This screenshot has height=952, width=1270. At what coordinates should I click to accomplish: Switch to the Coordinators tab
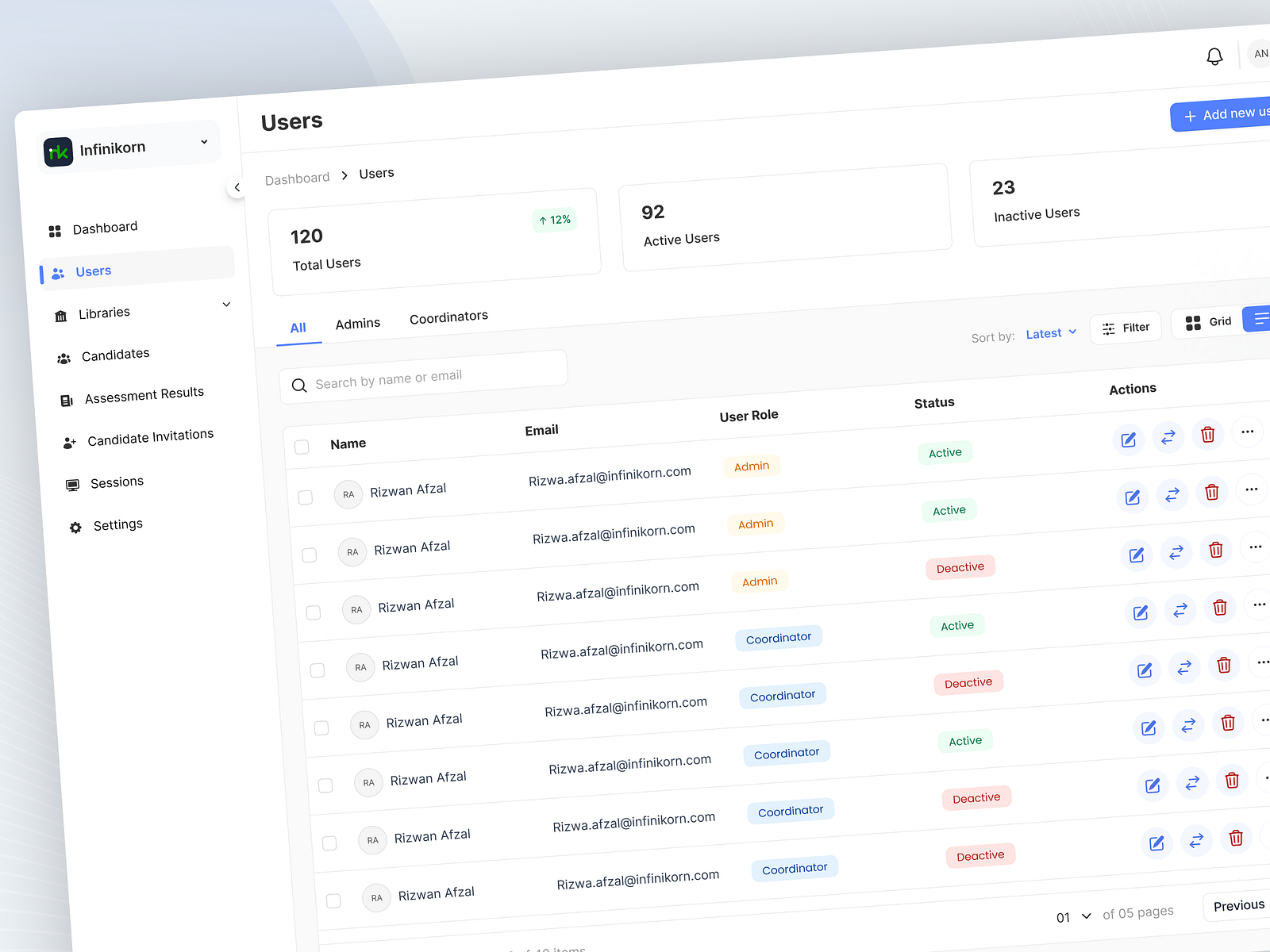448,317
